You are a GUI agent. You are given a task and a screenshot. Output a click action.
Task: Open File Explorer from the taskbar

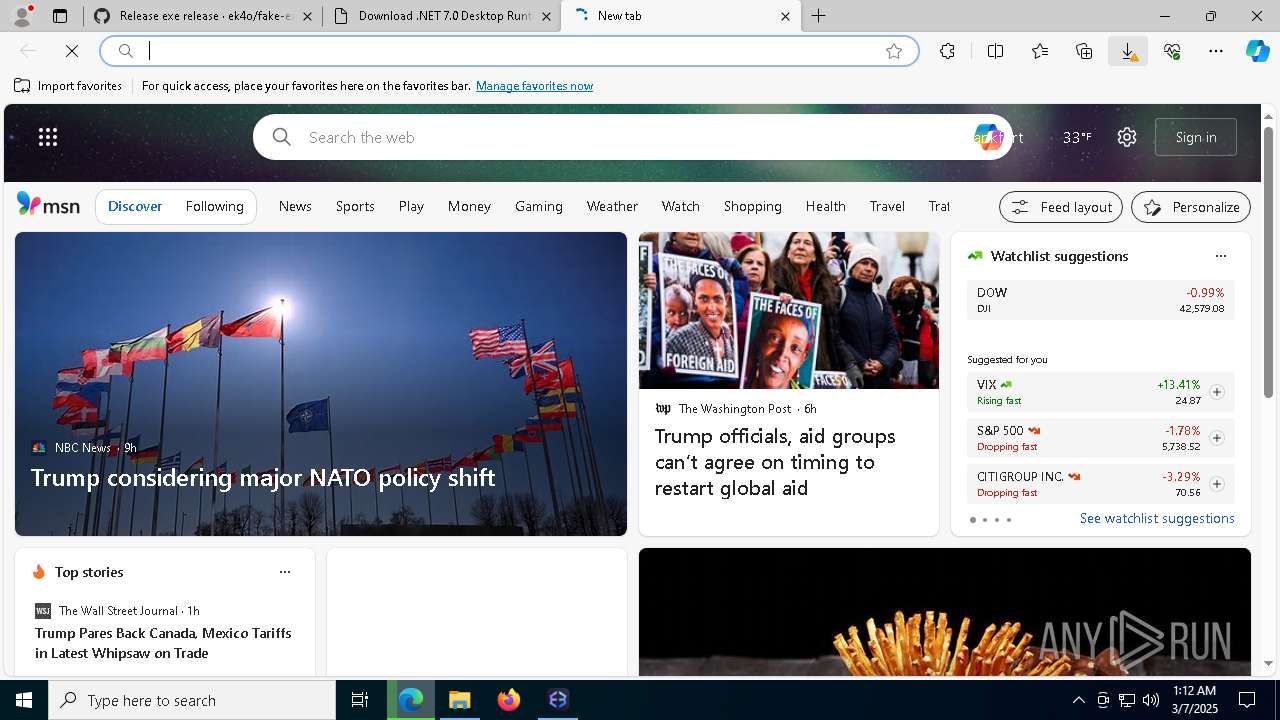[x=460, y=700]
